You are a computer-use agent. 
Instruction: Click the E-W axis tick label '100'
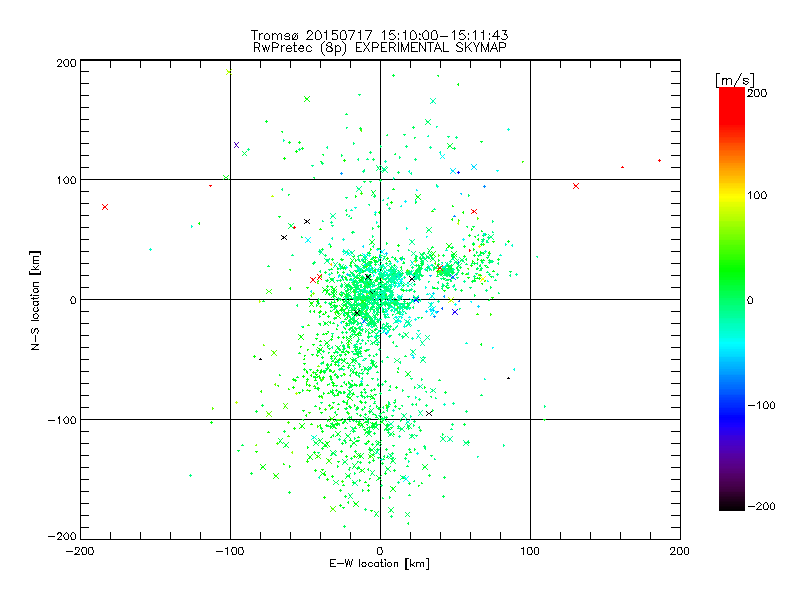point(530,551)
